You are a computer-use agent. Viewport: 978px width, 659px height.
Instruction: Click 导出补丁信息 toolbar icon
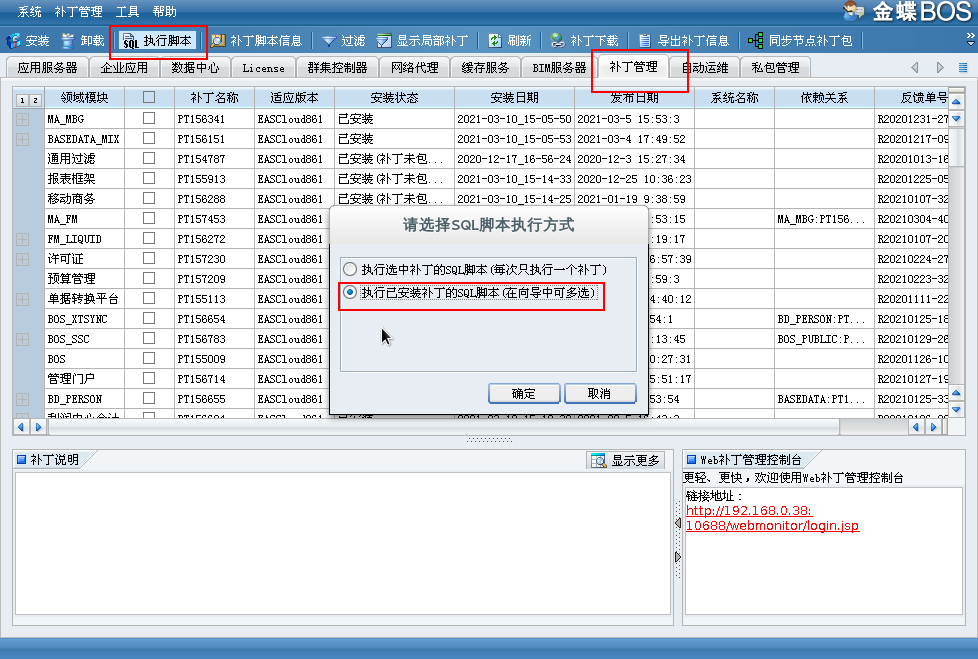pos(645,41)
